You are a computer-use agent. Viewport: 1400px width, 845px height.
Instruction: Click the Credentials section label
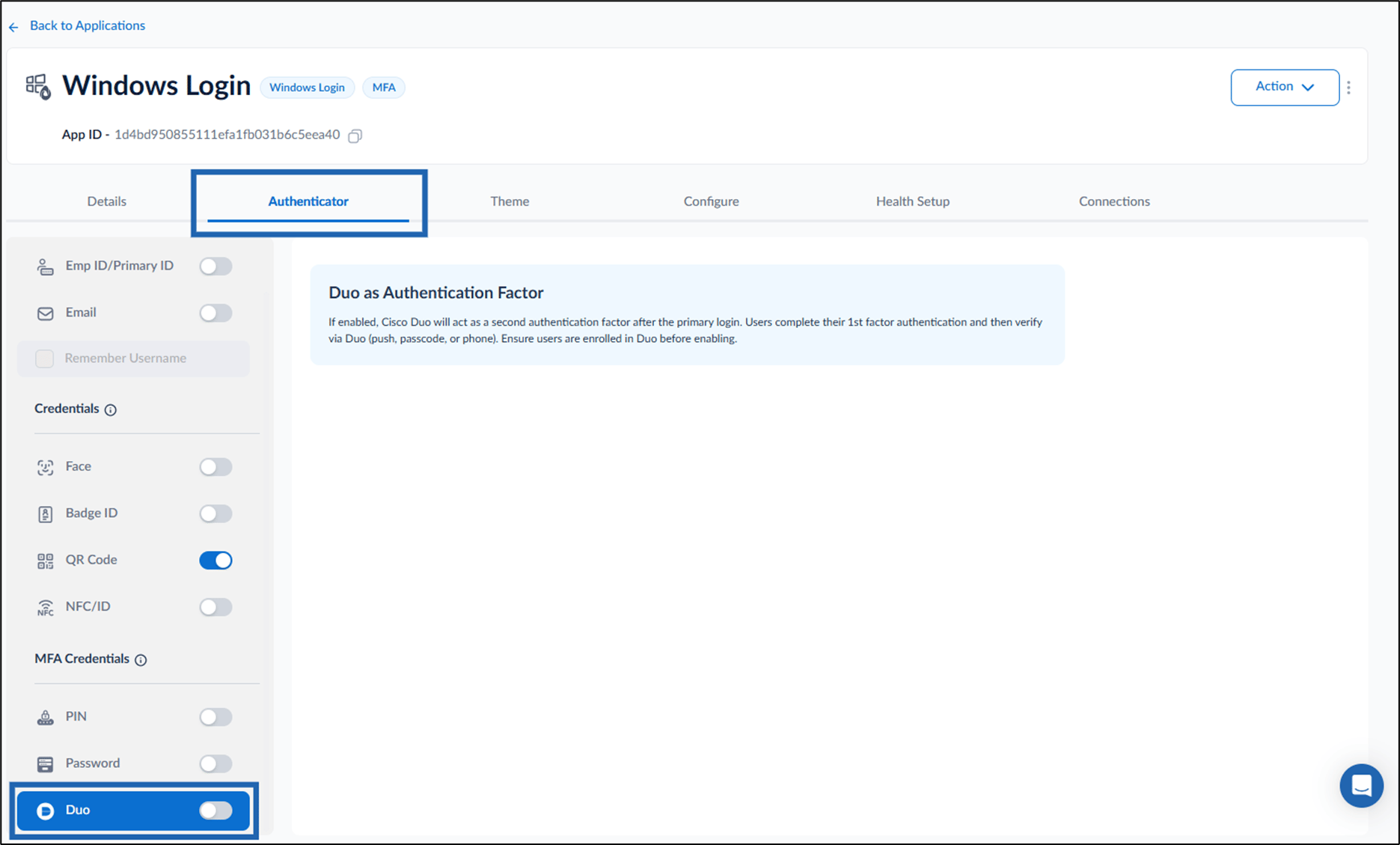[67, 409]
